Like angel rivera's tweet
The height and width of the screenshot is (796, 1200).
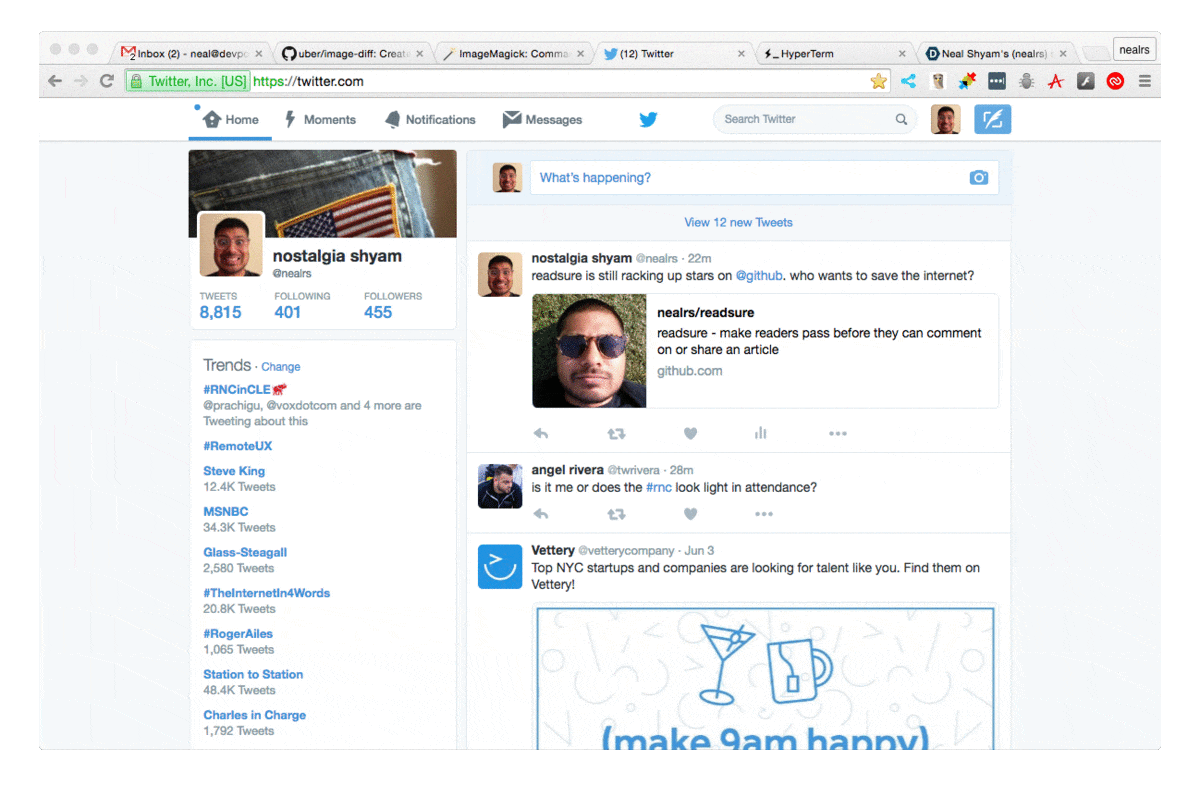coord(690,514)
